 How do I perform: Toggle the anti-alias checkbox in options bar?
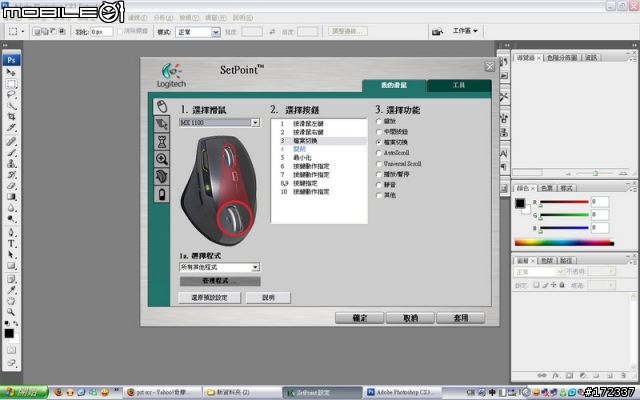pos(120,31)
